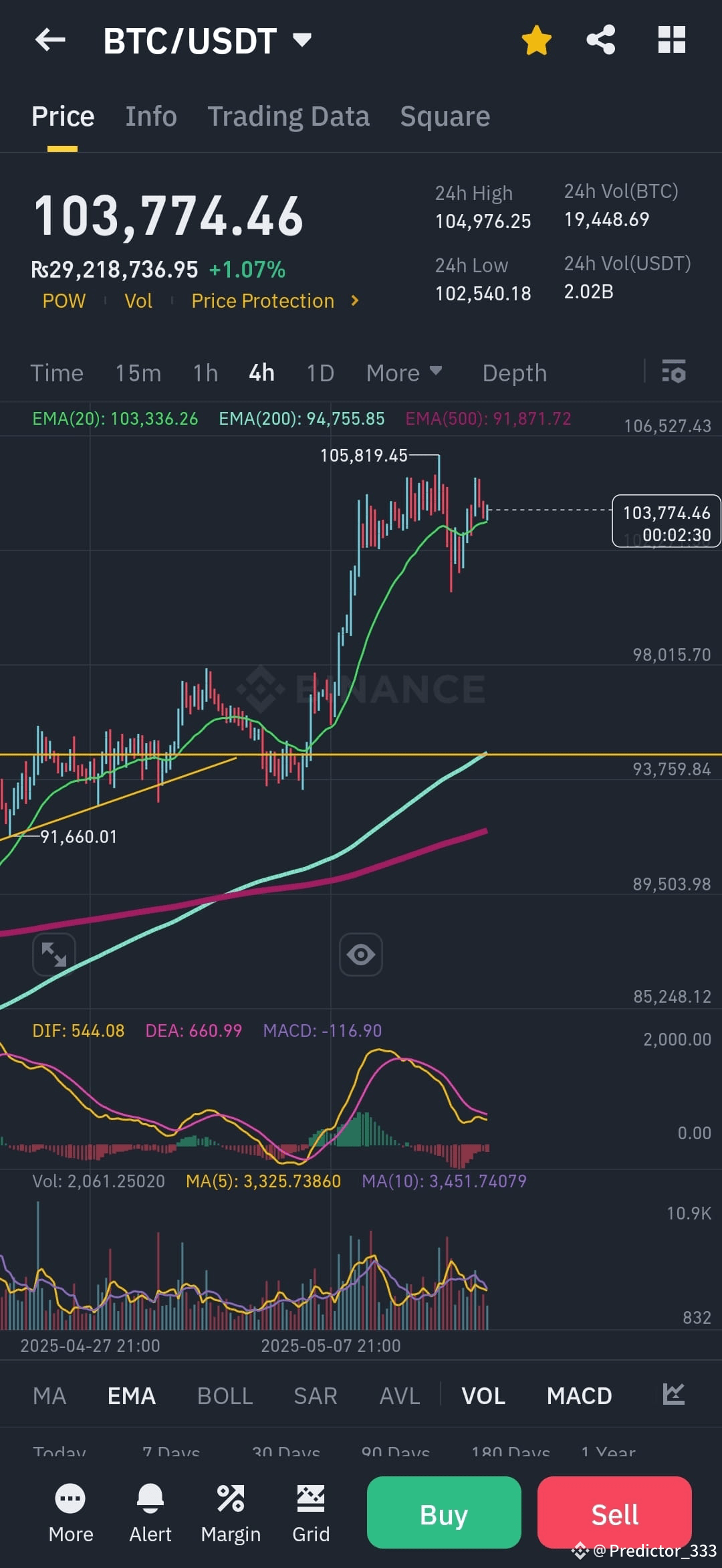The width and height of the screenshot is (722, 1568).
Task: Toggle the BOLL indicator
Action: [225, 1396]
